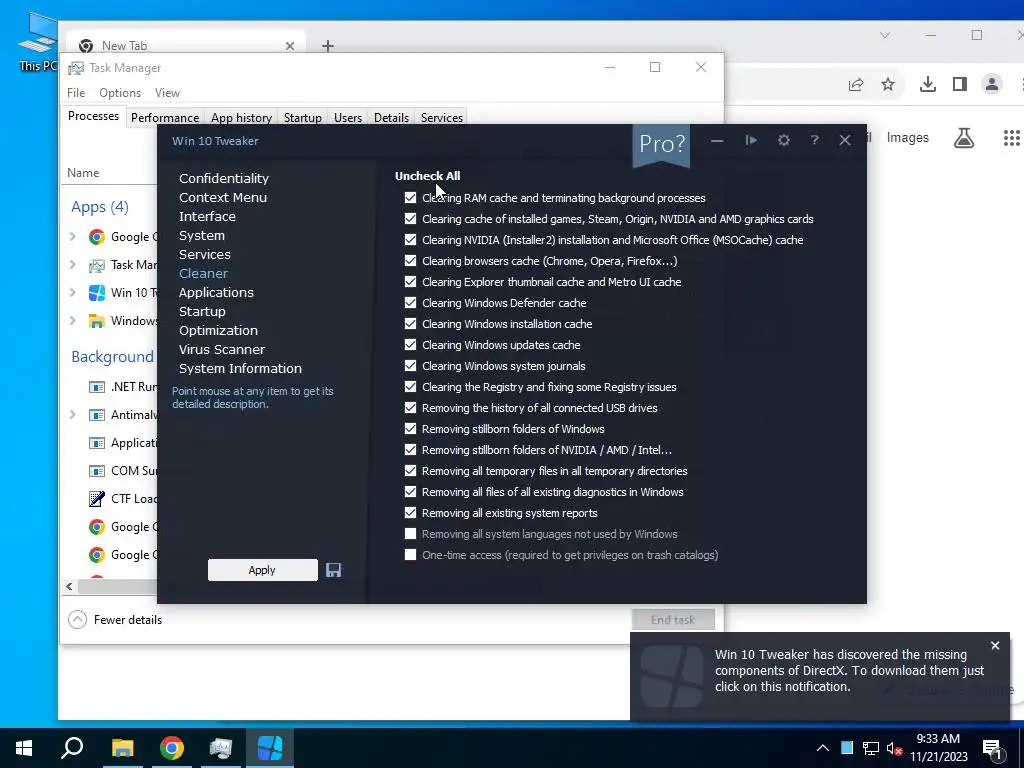This screenshot has width=1024, height=768.
Task: Click the blue tray application icon
Action: tap(847, 748)
